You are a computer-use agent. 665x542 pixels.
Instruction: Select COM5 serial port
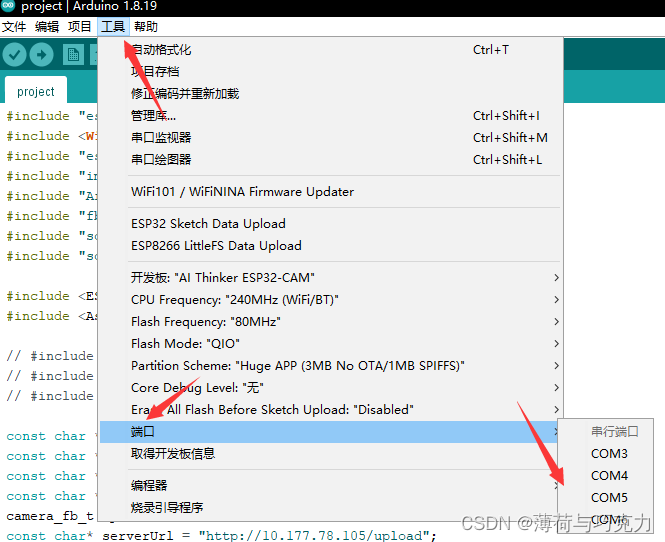pos(606,498)
